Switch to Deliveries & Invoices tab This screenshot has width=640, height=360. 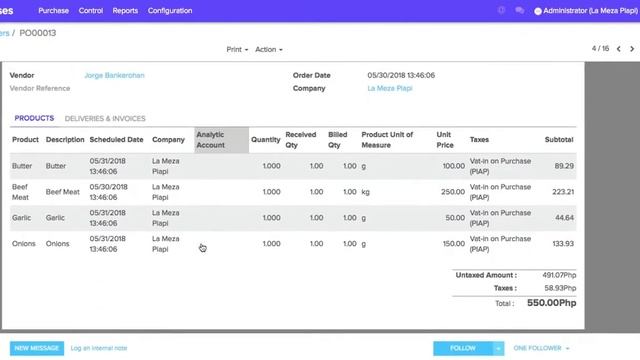[105, 119]
